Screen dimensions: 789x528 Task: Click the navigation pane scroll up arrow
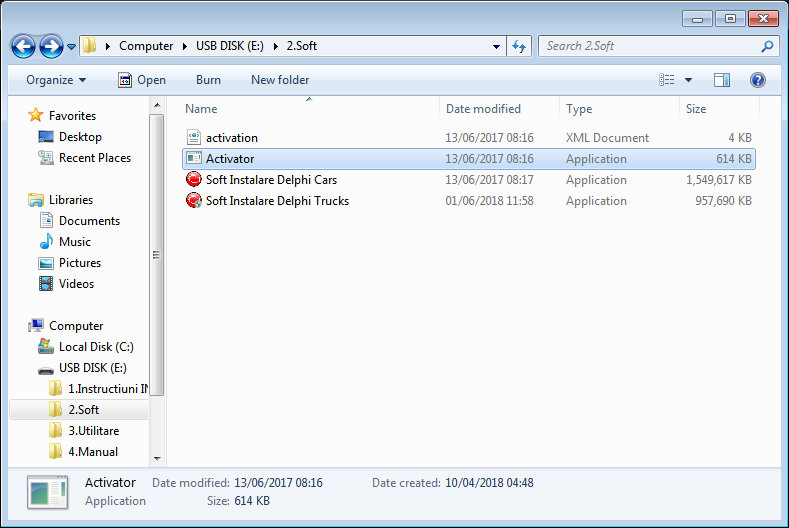tap(157, 105)
